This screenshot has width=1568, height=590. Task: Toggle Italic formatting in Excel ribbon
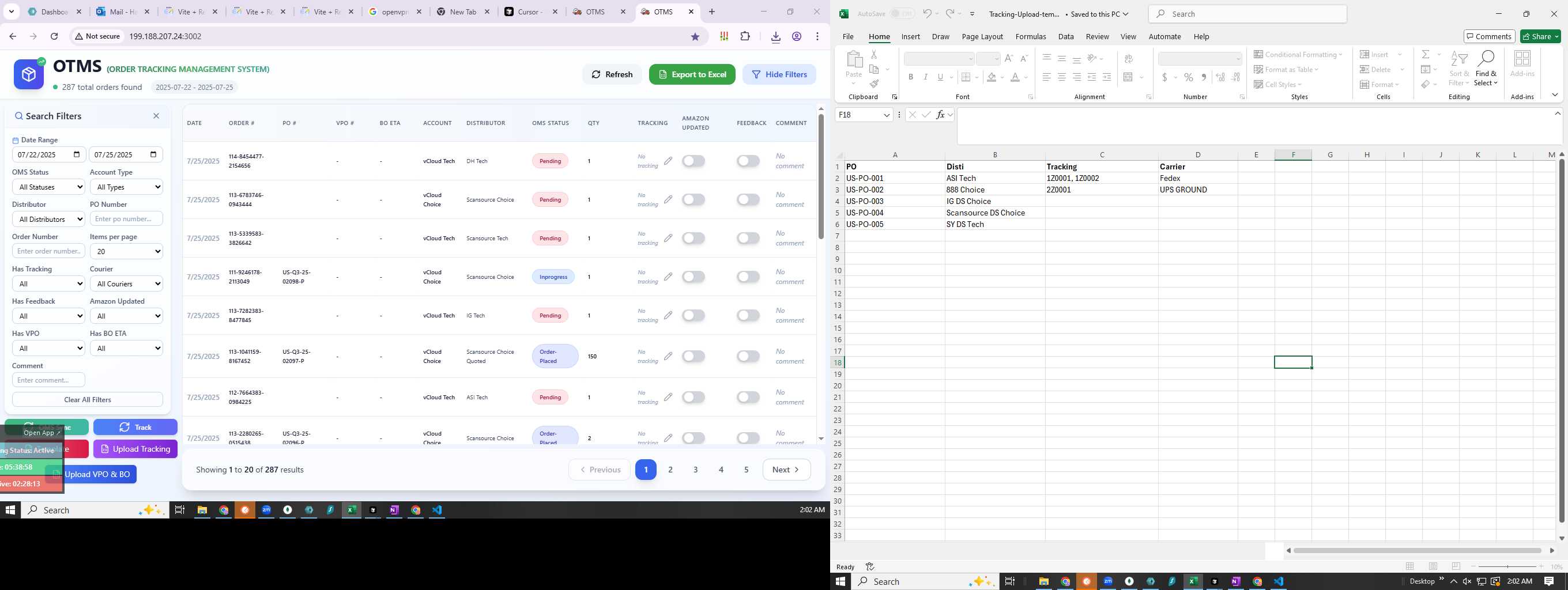tap(925, 77)
